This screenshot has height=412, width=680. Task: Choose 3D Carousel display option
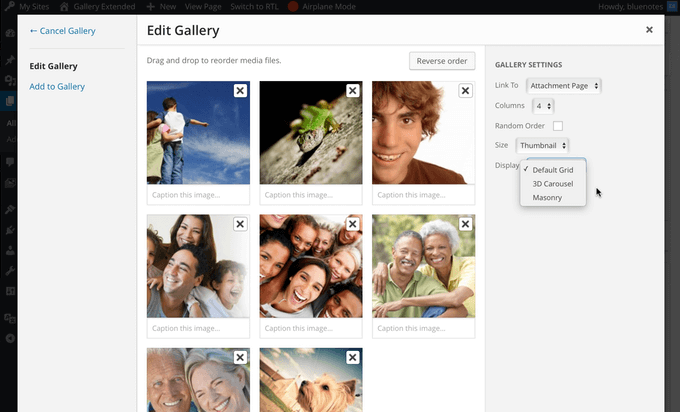553,184
